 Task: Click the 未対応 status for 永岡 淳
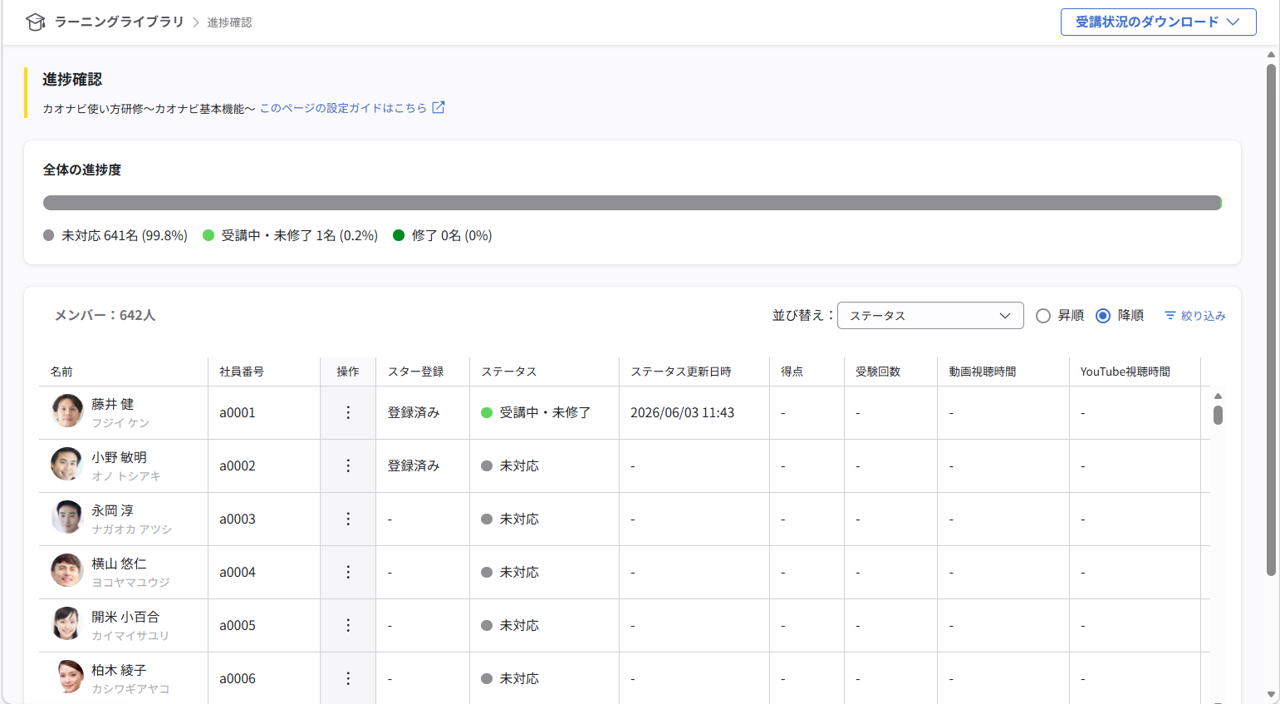(510, 519)
